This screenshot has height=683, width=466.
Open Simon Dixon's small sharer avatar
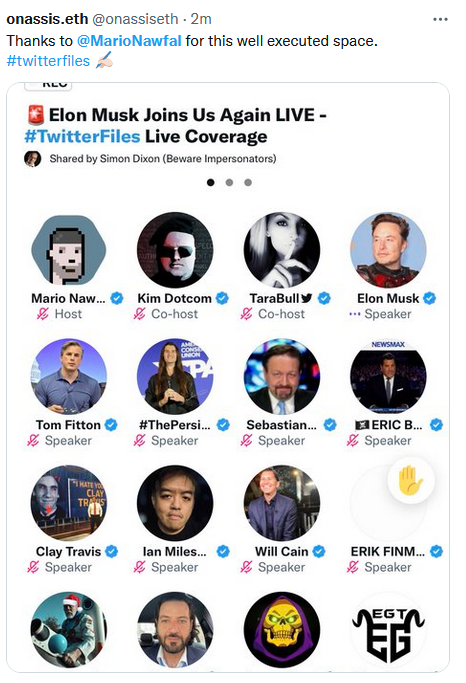point(33,159)
